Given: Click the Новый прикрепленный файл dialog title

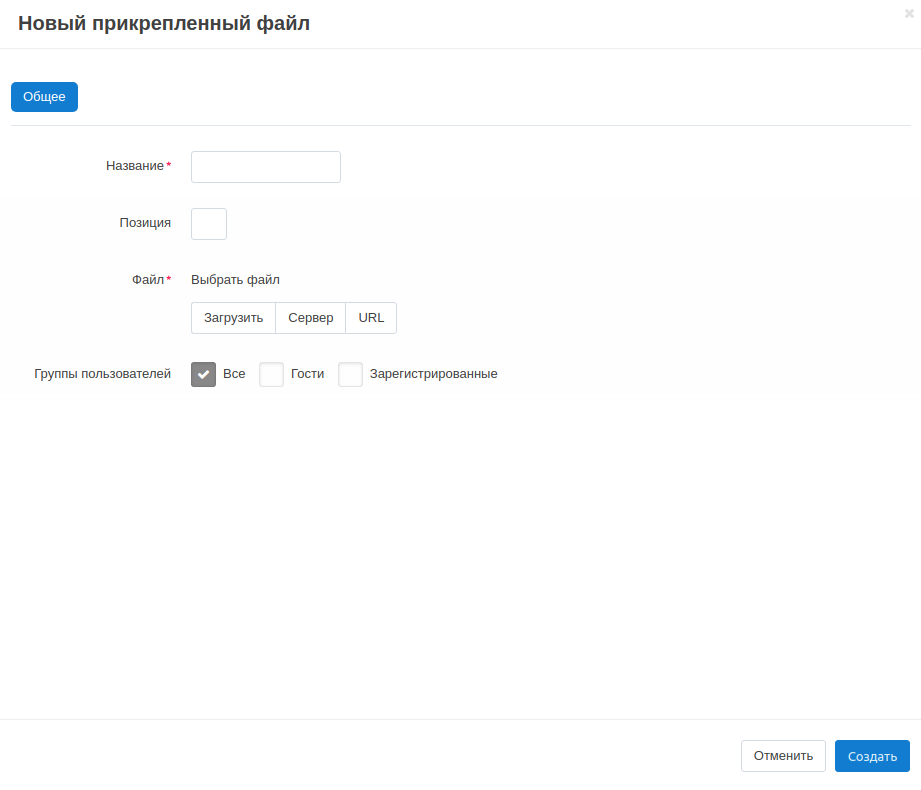Looking at the screenshot, I should (x=164, y=24).
